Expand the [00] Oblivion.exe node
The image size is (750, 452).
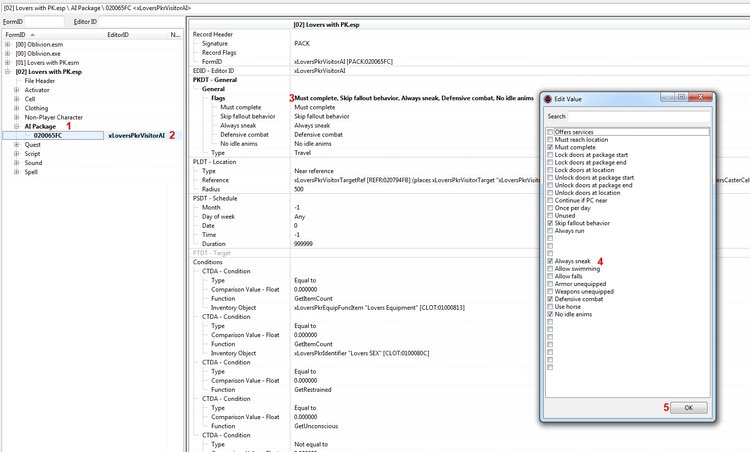click(x=8, y=54)
